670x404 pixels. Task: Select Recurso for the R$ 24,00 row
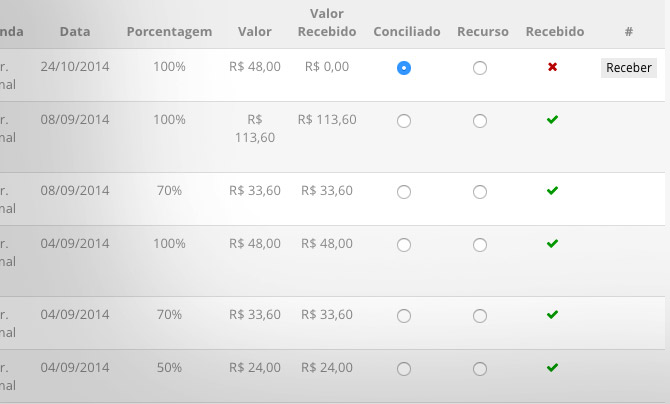point(480,369)
